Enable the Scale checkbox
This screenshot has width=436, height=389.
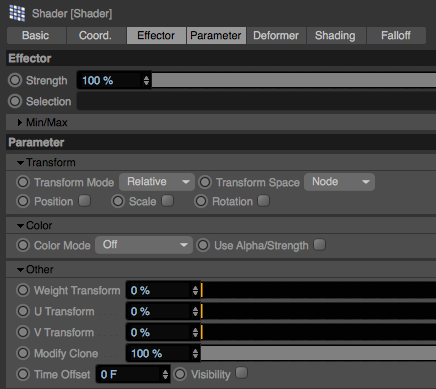point(168,201)
